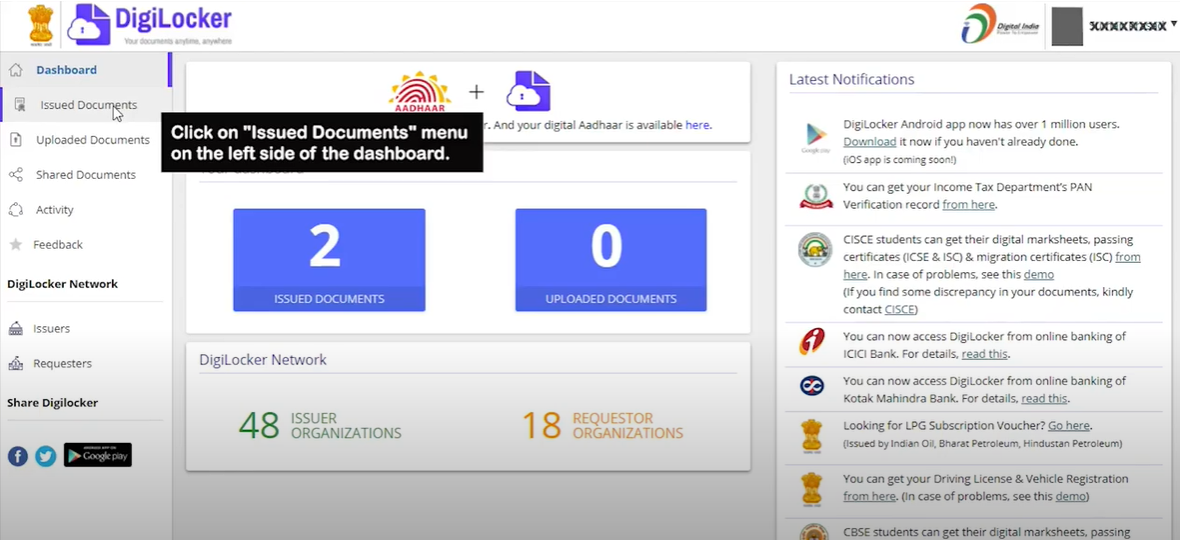Click the DigiLocker cloud logo in header

coord(89,26)
